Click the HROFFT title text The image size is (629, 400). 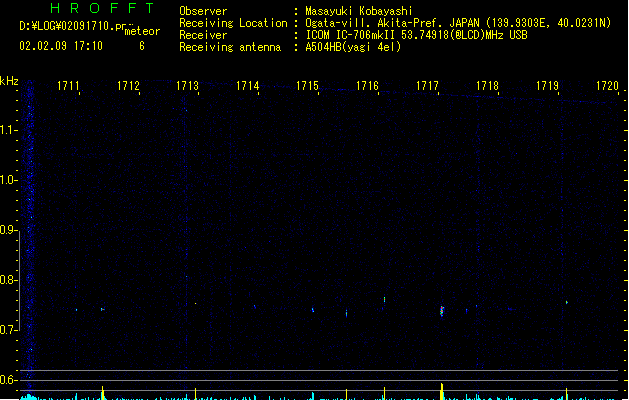[x=102, y=8]
